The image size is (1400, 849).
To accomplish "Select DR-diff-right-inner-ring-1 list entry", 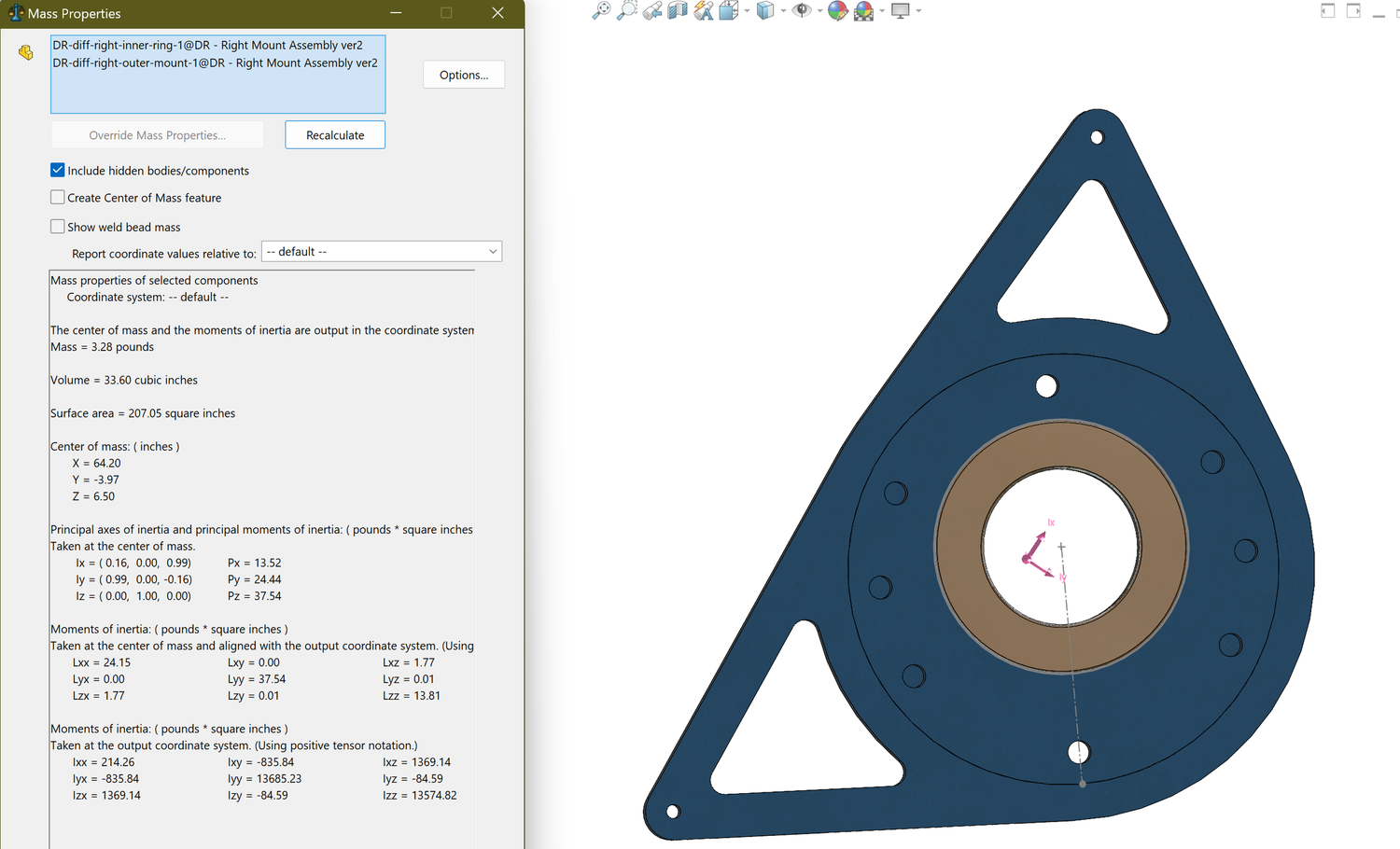I will click(x=207, y=44).
